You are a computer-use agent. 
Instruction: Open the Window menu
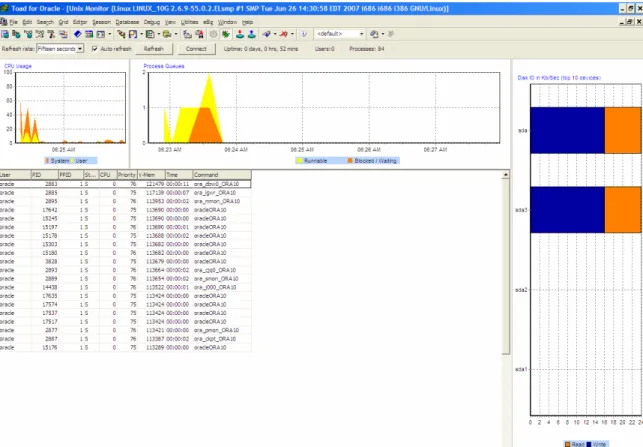click(228, 22)
